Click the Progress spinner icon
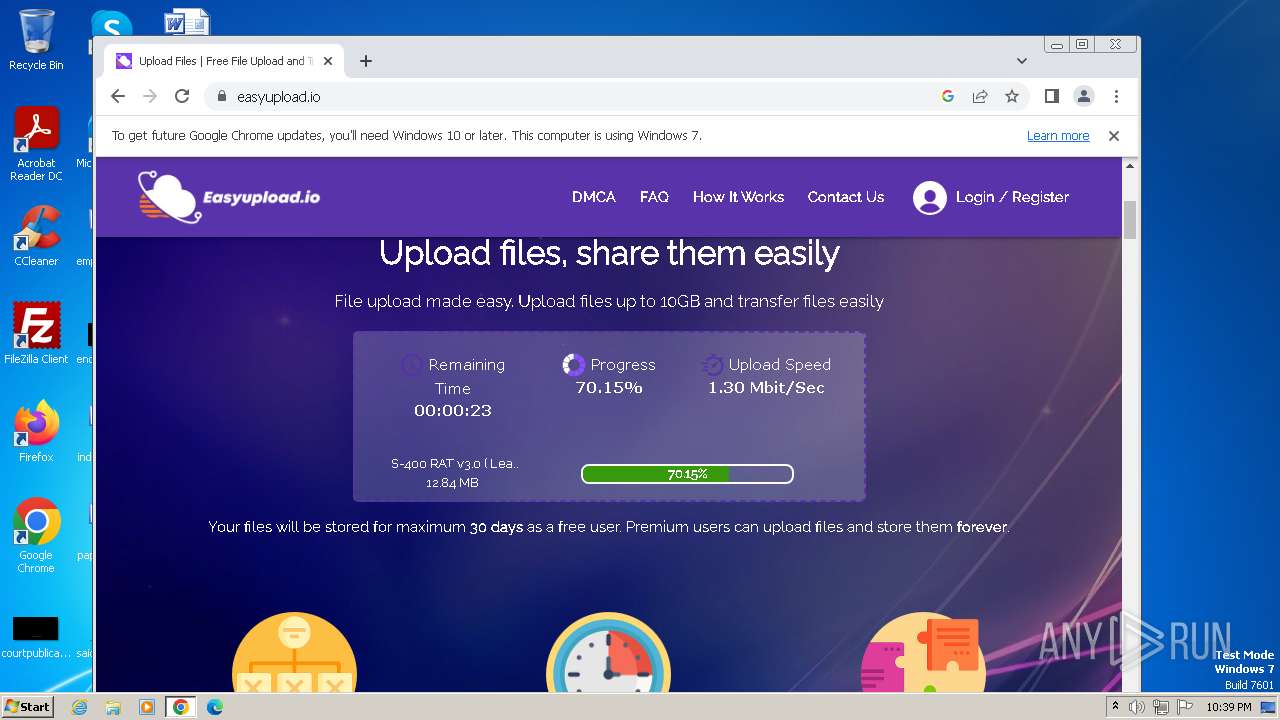 point(573,365)
